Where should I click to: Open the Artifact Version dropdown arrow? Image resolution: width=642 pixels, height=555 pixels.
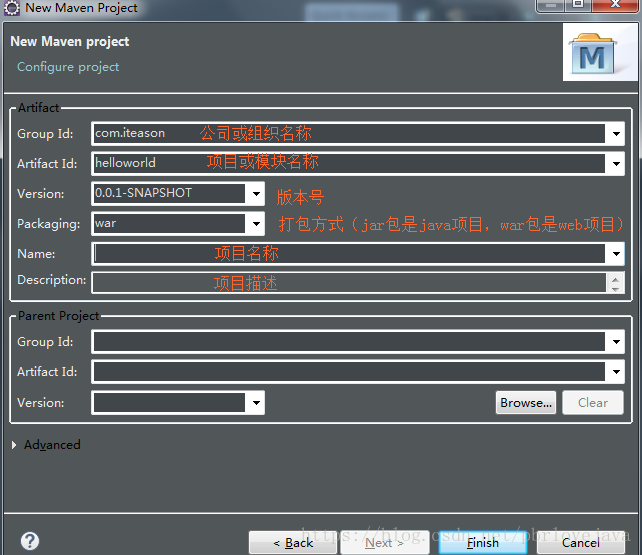[256, 194]
